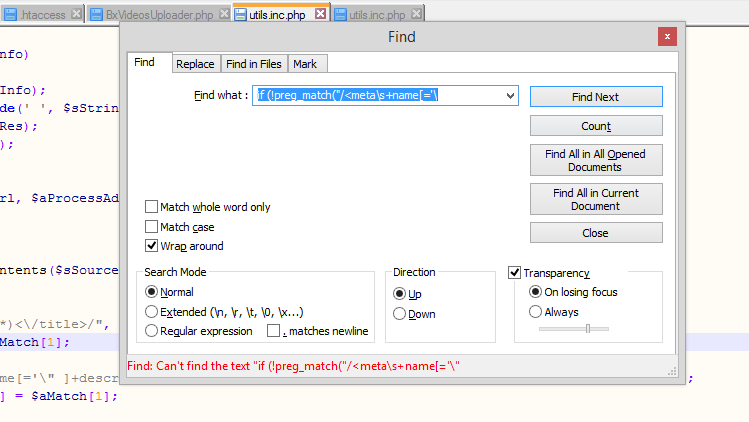This screenshot has height=422, width=749.
Task: Close the .htaccess tab with its X icon
Action: [x=76, y=14]
